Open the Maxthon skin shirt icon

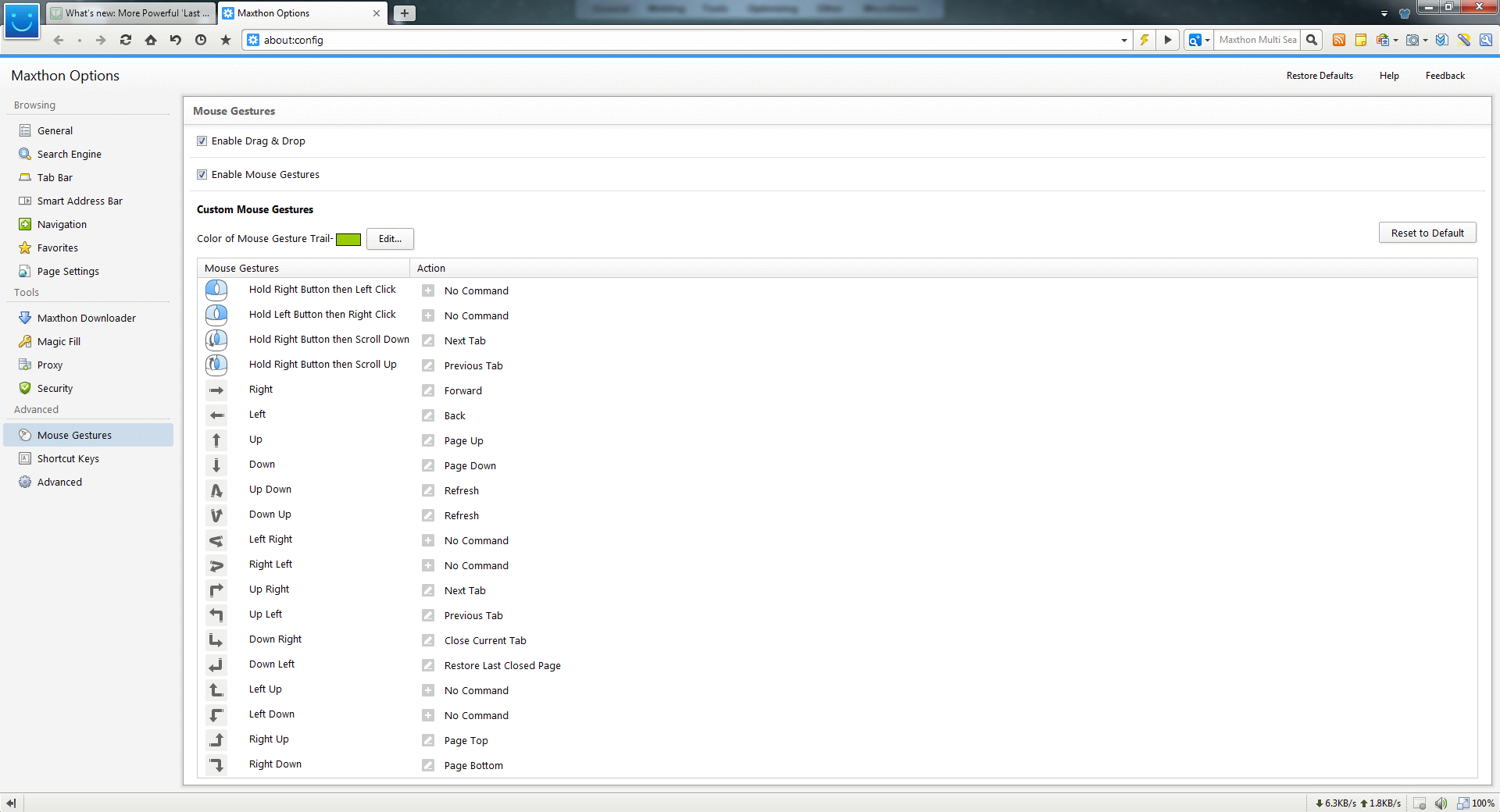[x=1404, y=13]
